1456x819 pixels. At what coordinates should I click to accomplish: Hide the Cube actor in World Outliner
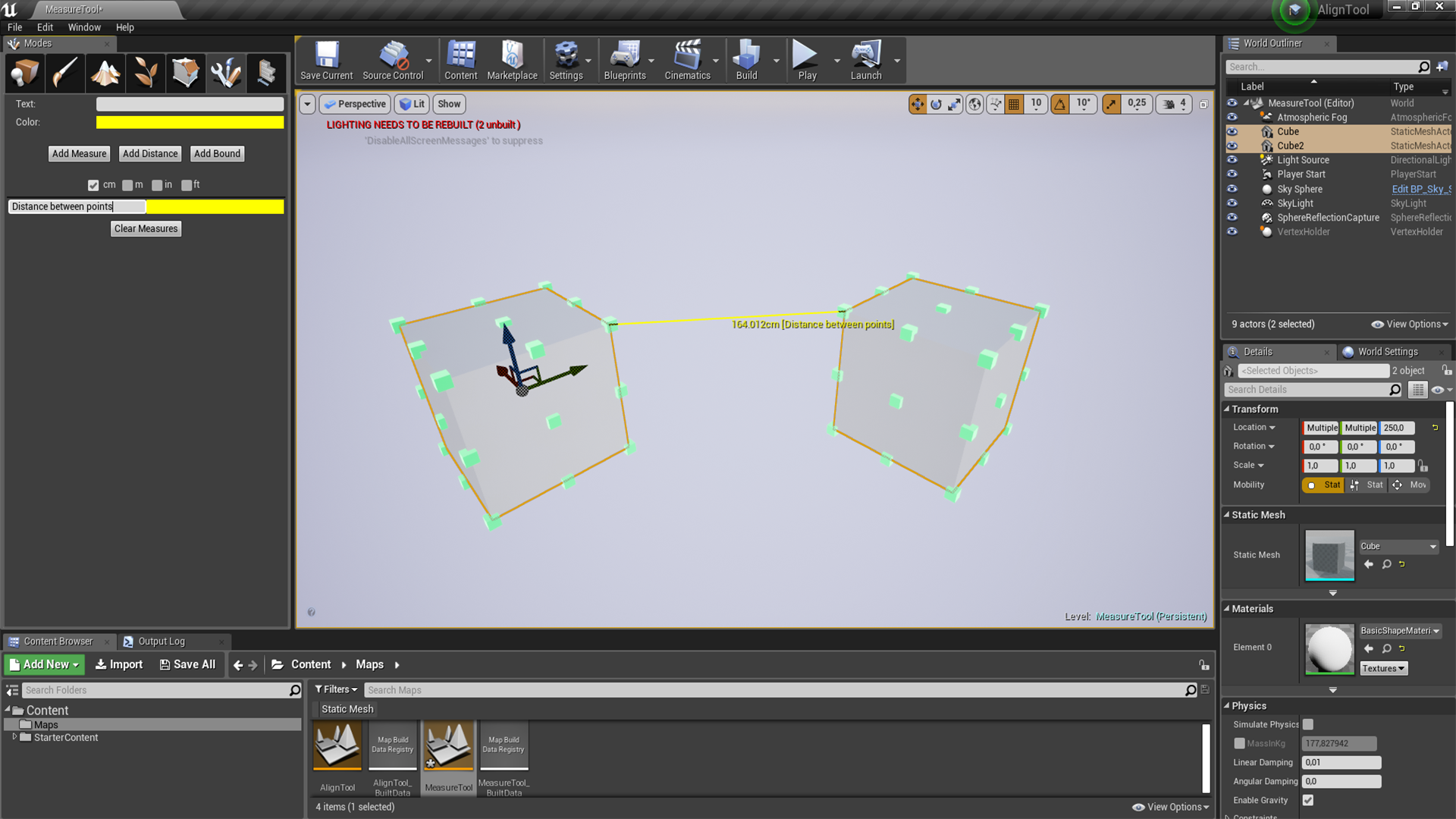pos(1232,131)
